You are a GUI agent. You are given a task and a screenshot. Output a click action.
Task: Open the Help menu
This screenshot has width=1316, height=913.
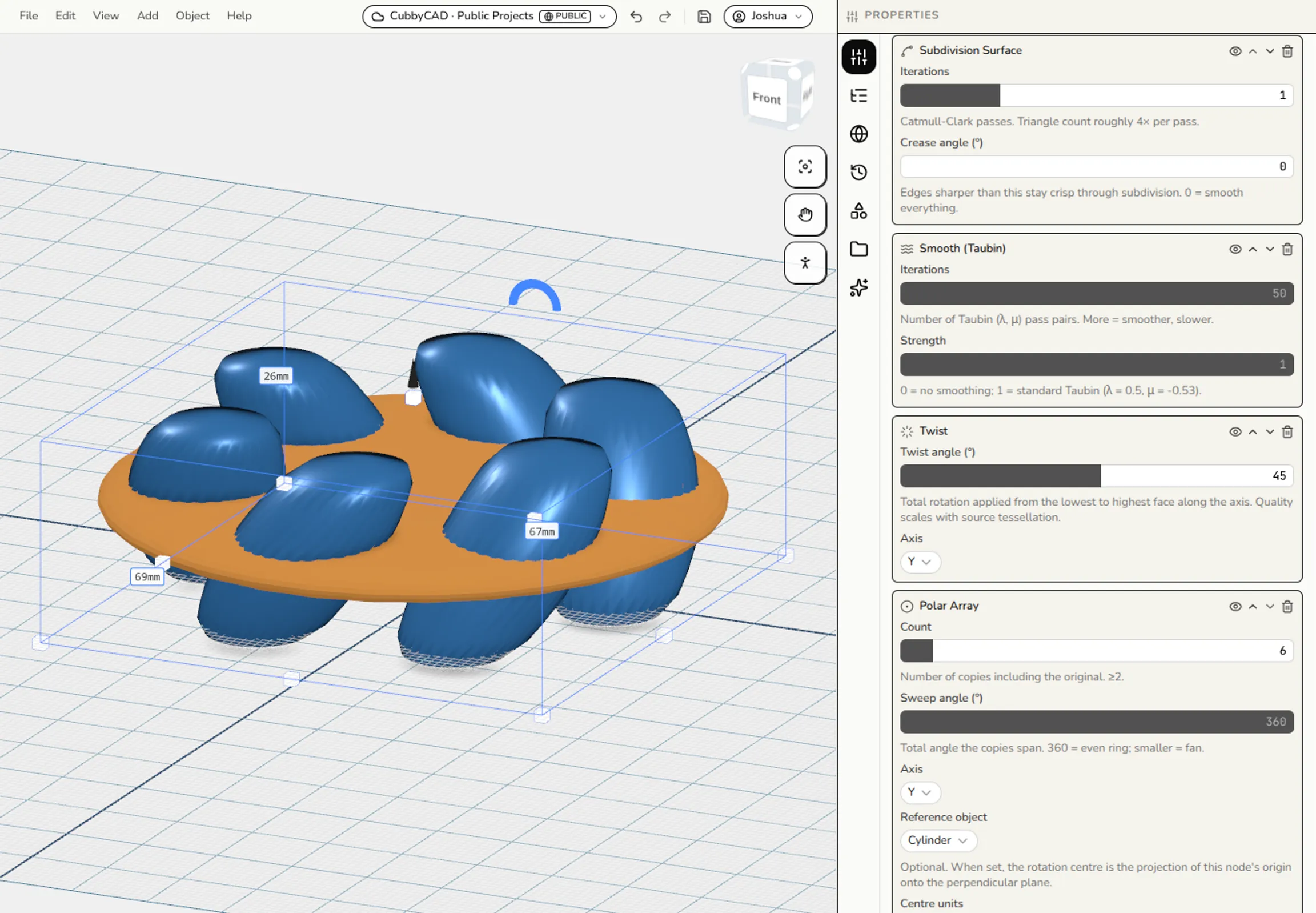[x=239, y=16]
